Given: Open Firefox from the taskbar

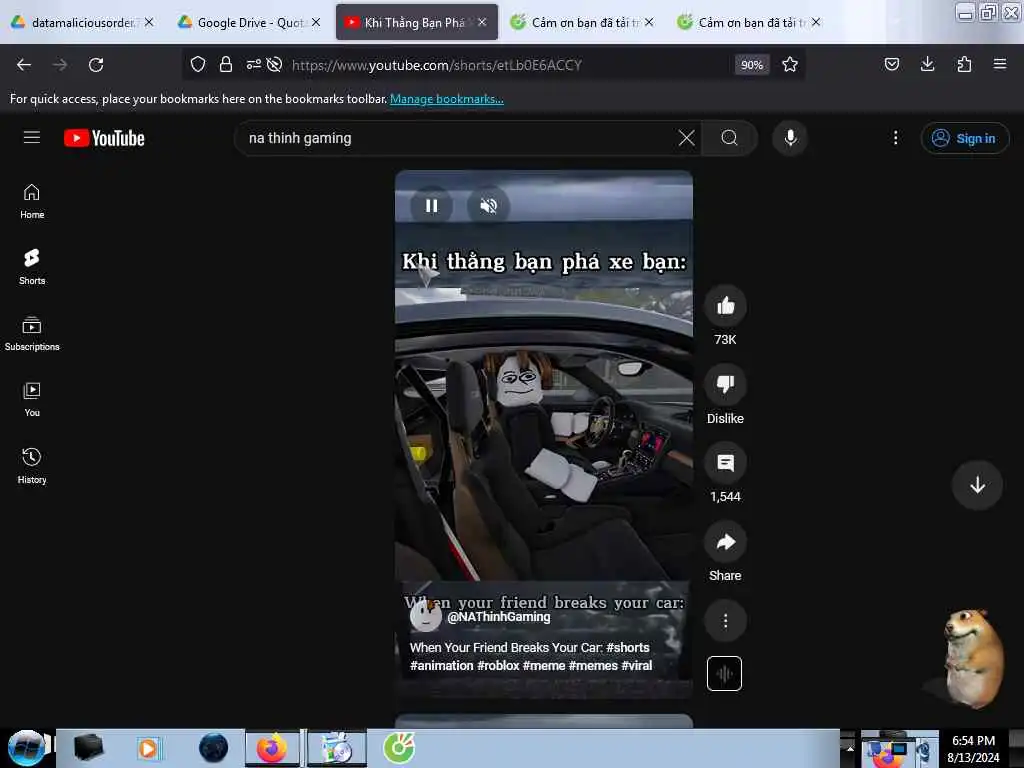Looking at the screenshot, I should pyautogui.click(x=272, y=748).
